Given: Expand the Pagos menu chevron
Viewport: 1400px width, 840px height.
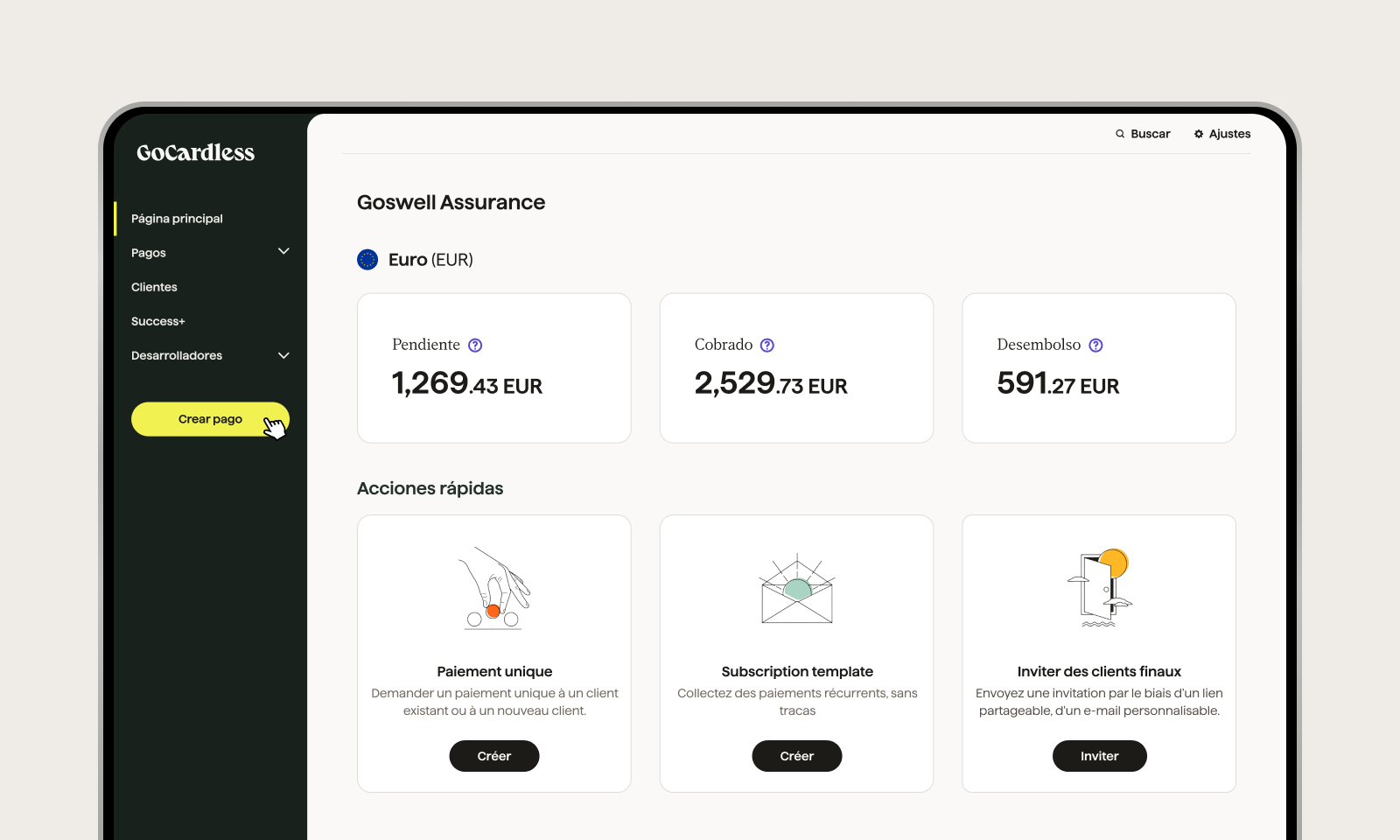Looking at the screenshot, I should [x=283, y=252].
